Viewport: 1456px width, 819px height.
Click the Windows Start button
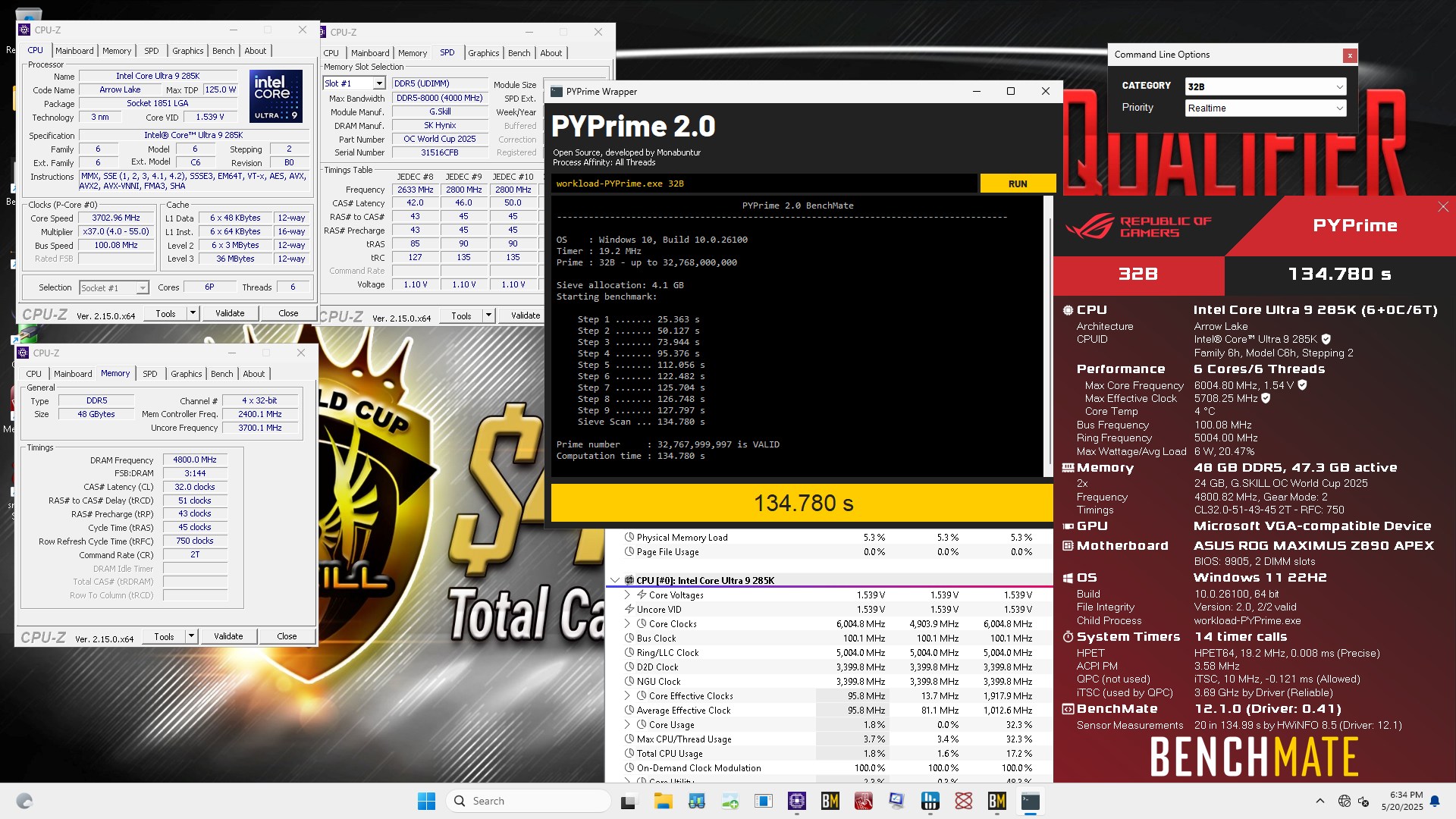pyautogui.click(x=426, y=801)
